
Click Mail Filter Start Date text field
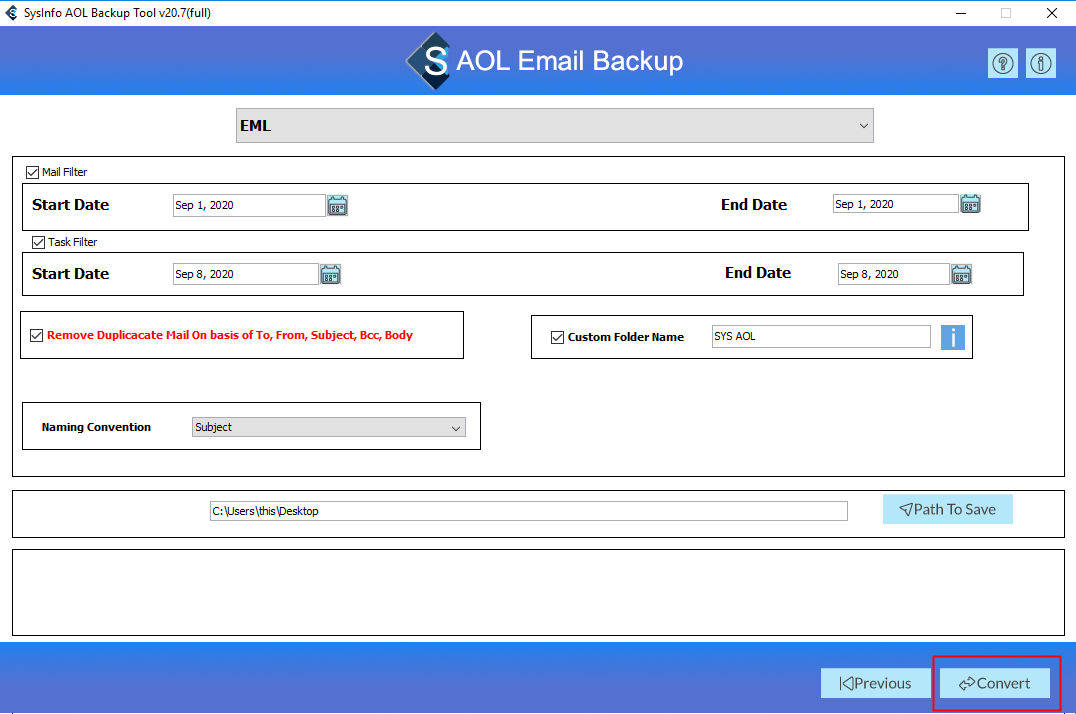pos(249,205)
